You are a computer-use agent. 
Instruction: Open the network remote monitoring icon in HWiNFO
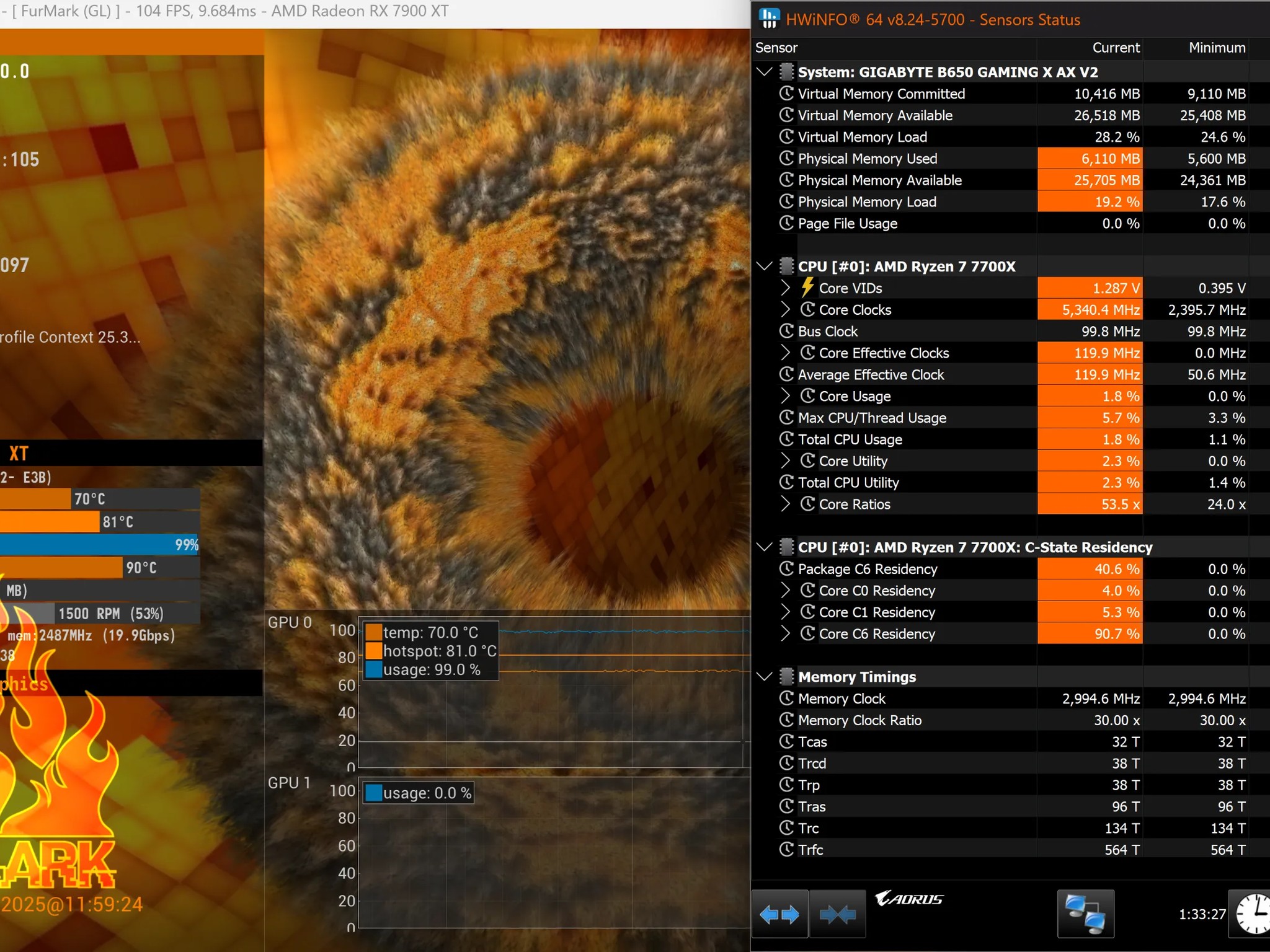tap(1085, 914)
